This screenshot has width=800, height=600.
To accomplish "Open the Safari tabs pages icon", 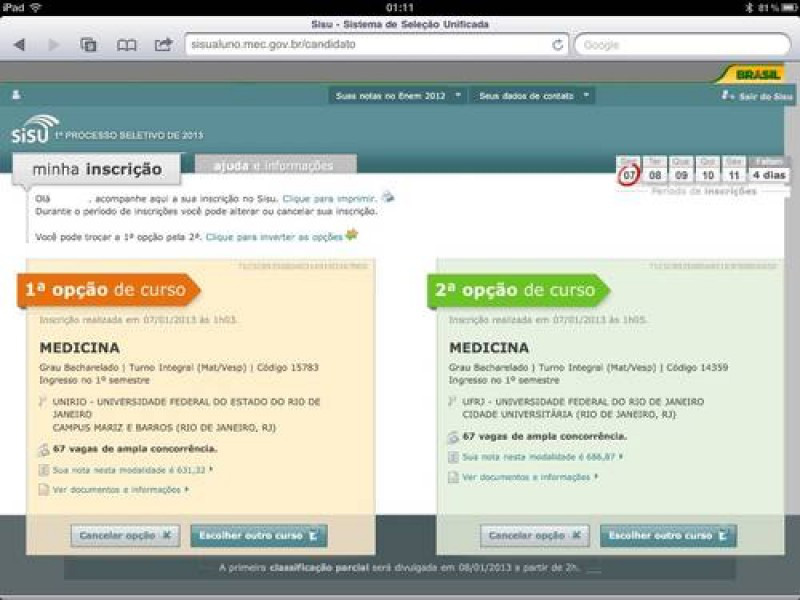I will 88,45.
